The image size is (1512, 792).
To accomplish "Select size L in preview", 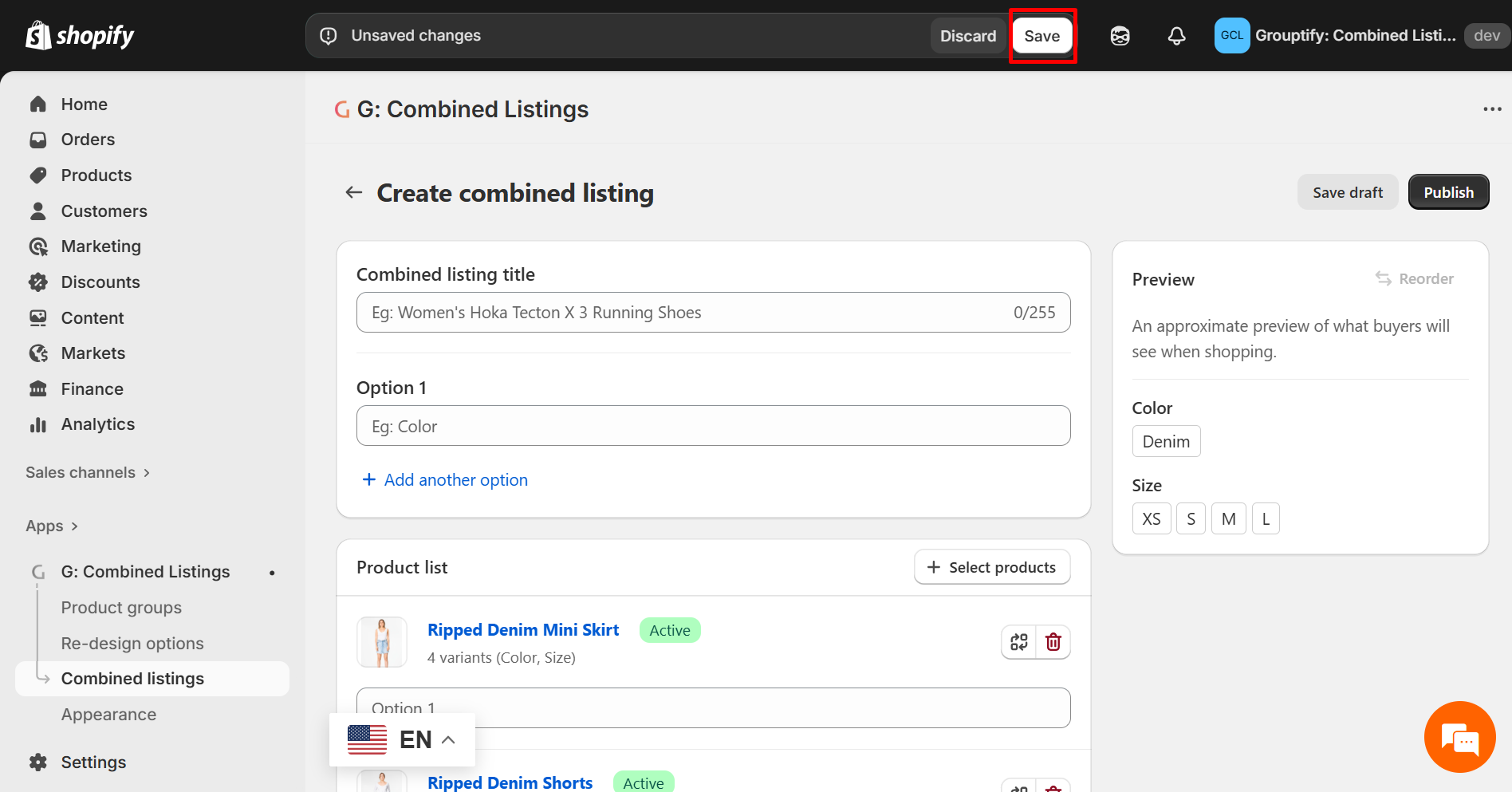I will point(1266,519).
